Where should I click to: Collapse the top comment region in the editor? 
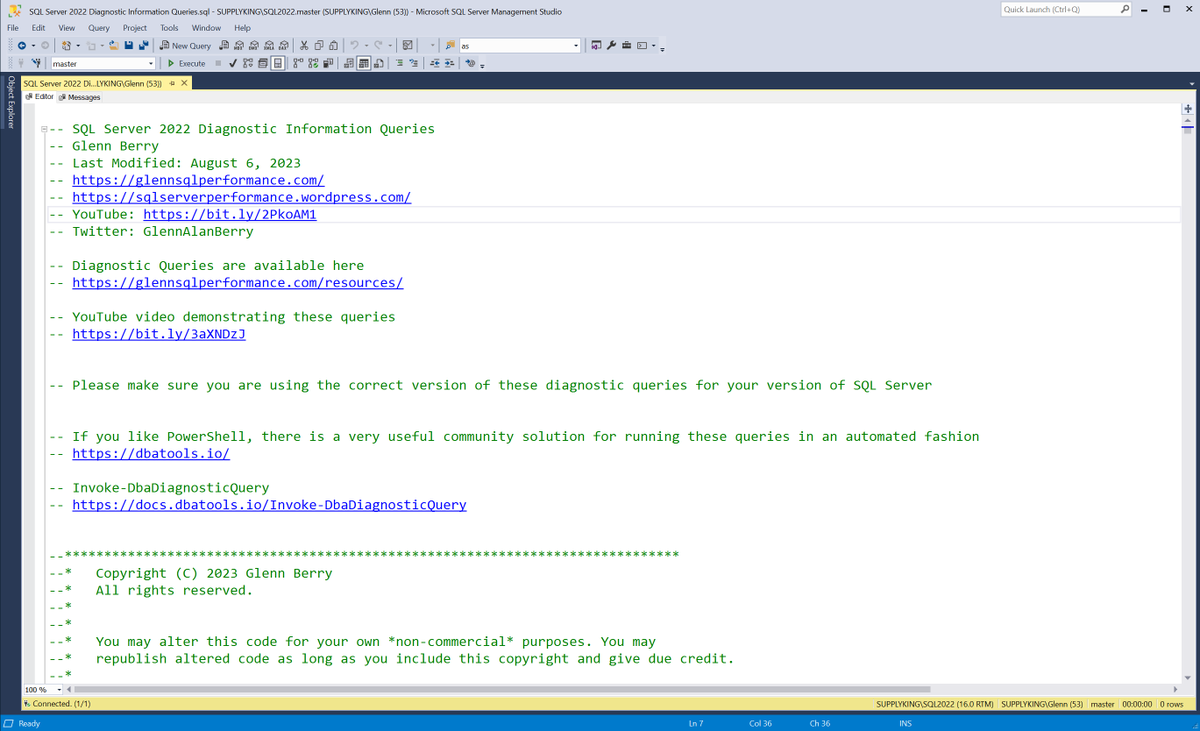coord(43,128)
